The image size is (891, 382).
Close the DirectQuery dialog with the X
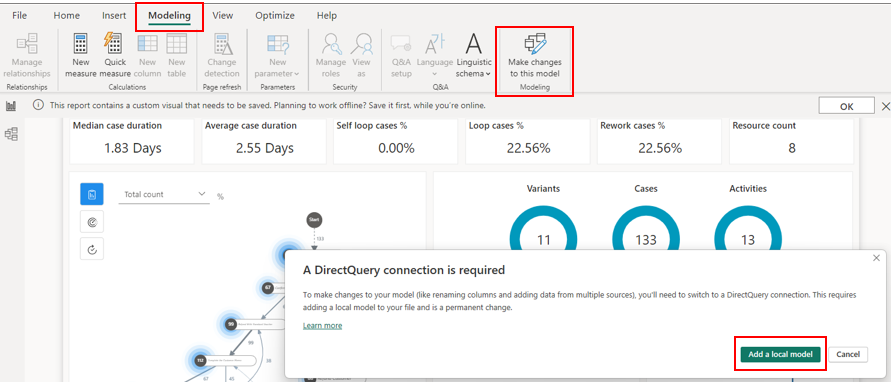click(x=876, y=258)
